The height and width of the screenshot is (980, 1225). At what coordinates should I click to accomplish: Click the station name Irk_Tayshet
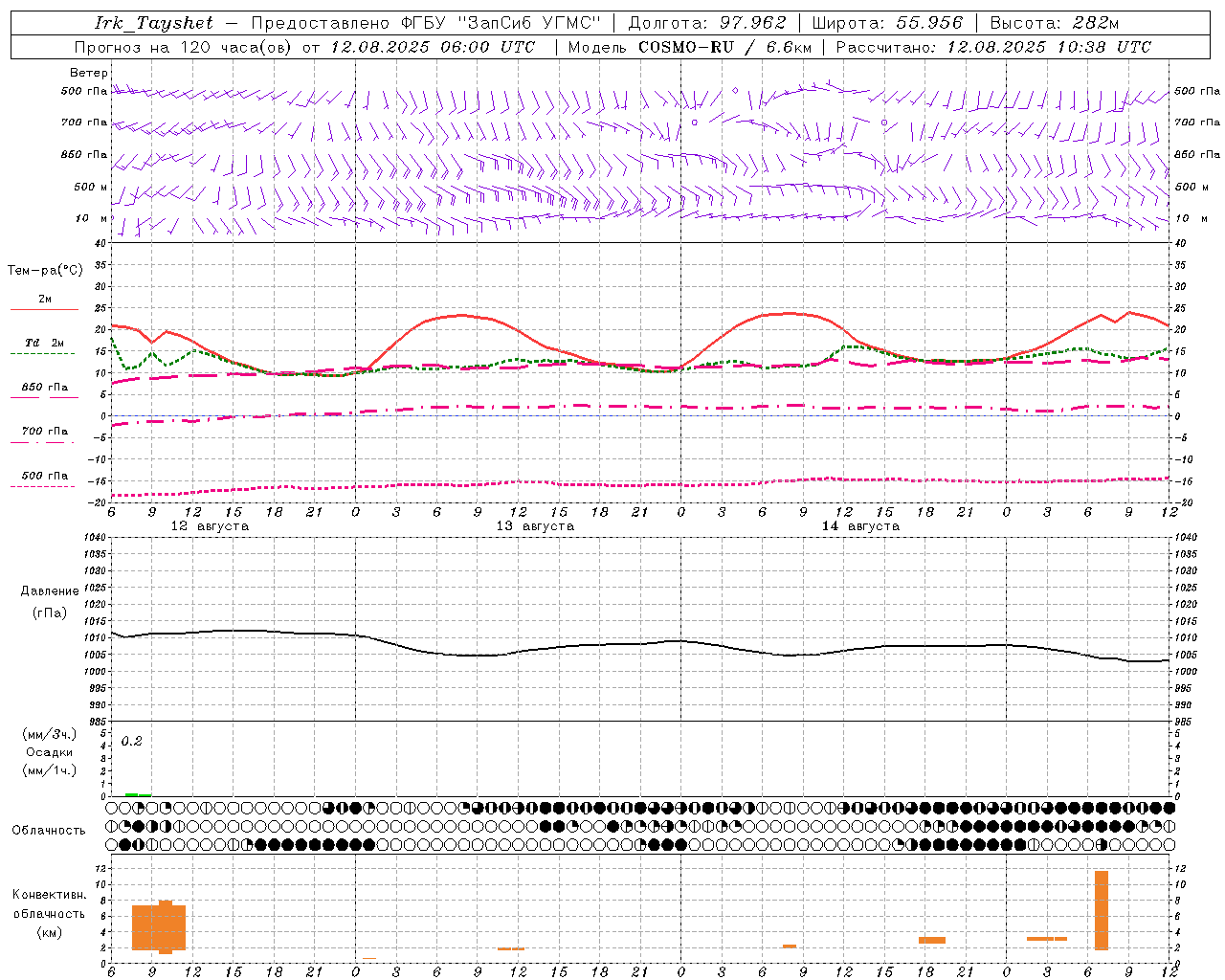(x=154, y=23)
